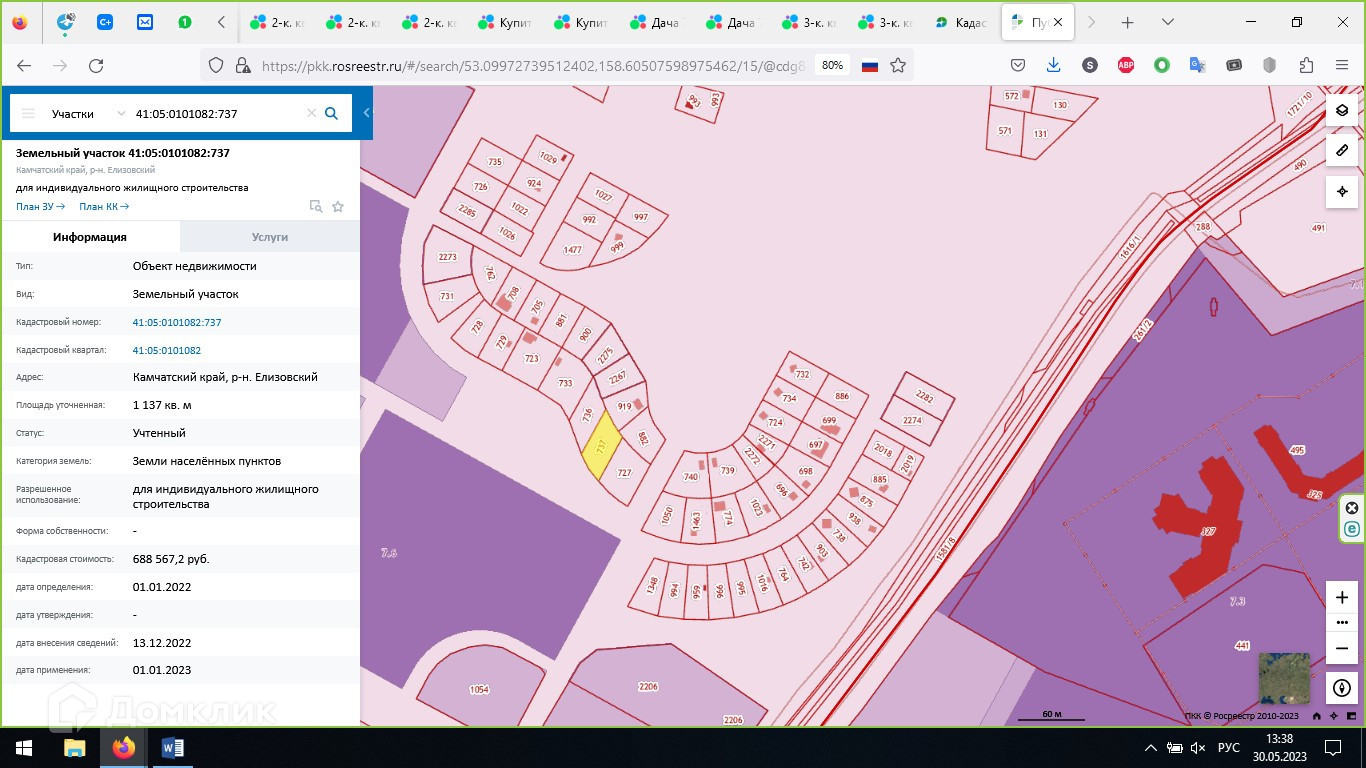Switch to satellite imagery thumbnail
This screenshot has height=768, width=1366.
1283,677
